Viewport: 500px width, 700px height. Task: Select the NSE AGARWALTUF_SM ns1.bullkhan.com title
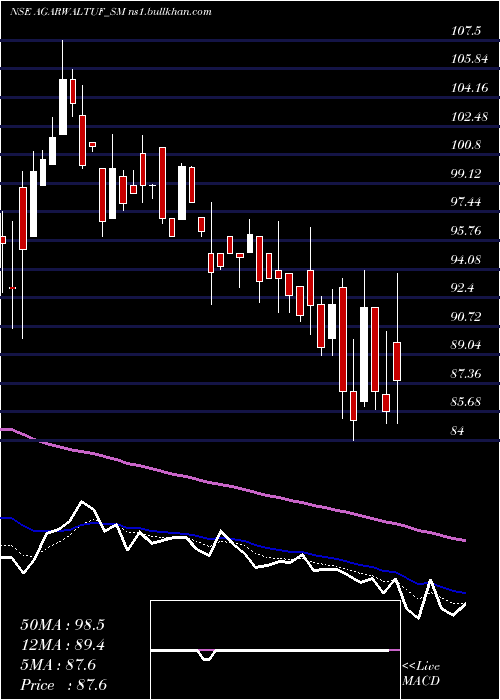[110, 12]
